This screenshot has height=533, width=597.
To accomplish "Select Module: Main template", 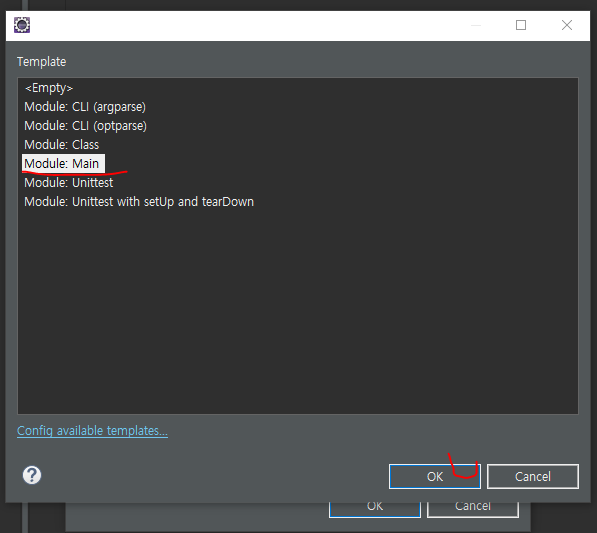I will click(63, 164).
